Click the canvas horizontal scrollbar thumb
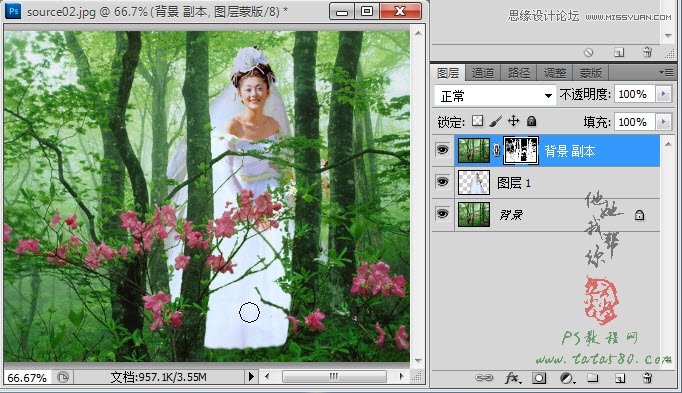 click(x=334, y=376)
